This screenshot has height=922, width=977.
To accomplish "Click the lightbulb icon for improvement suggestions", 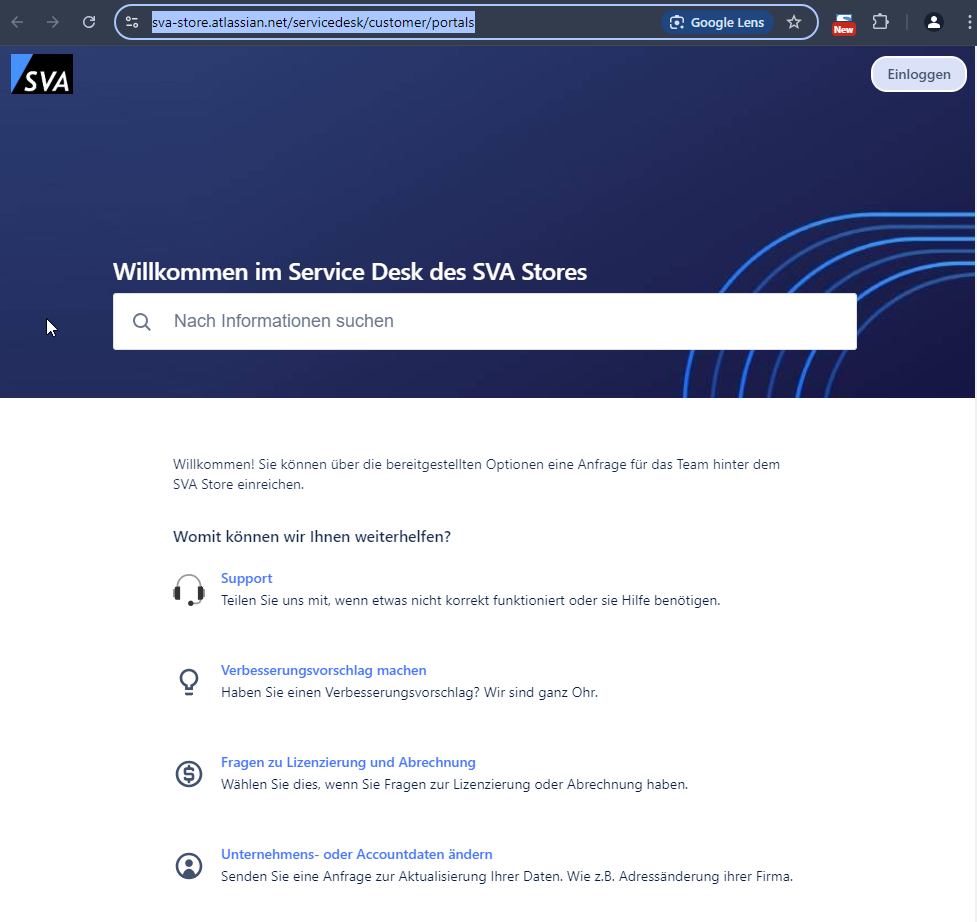I will pyautogui.click(x=188, y=682).
